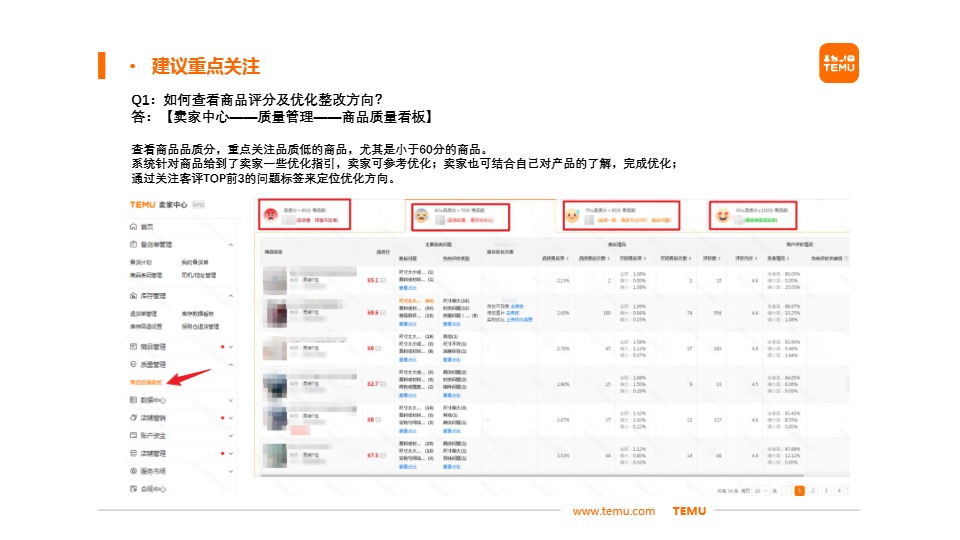The width and height of the screenshot is (960, 540).
Task: Collapse the 库存管理 menu chevron
Action: (x=231, y=296)
